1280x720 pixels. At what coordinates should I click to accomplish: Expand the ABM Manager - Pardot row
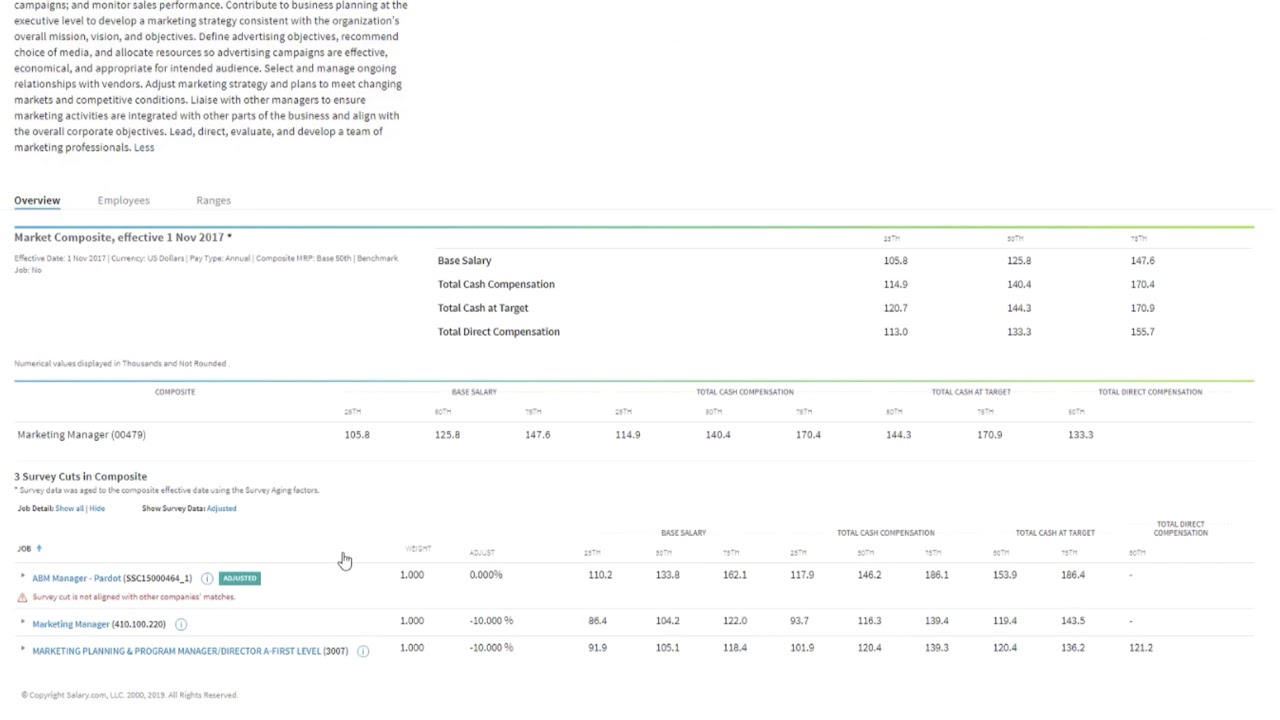click(23, 576)
